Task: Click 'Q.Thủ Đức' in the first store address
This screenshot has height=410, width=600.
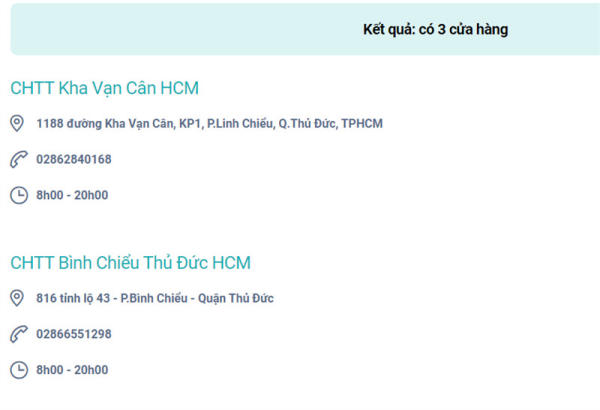Action: 308,123
